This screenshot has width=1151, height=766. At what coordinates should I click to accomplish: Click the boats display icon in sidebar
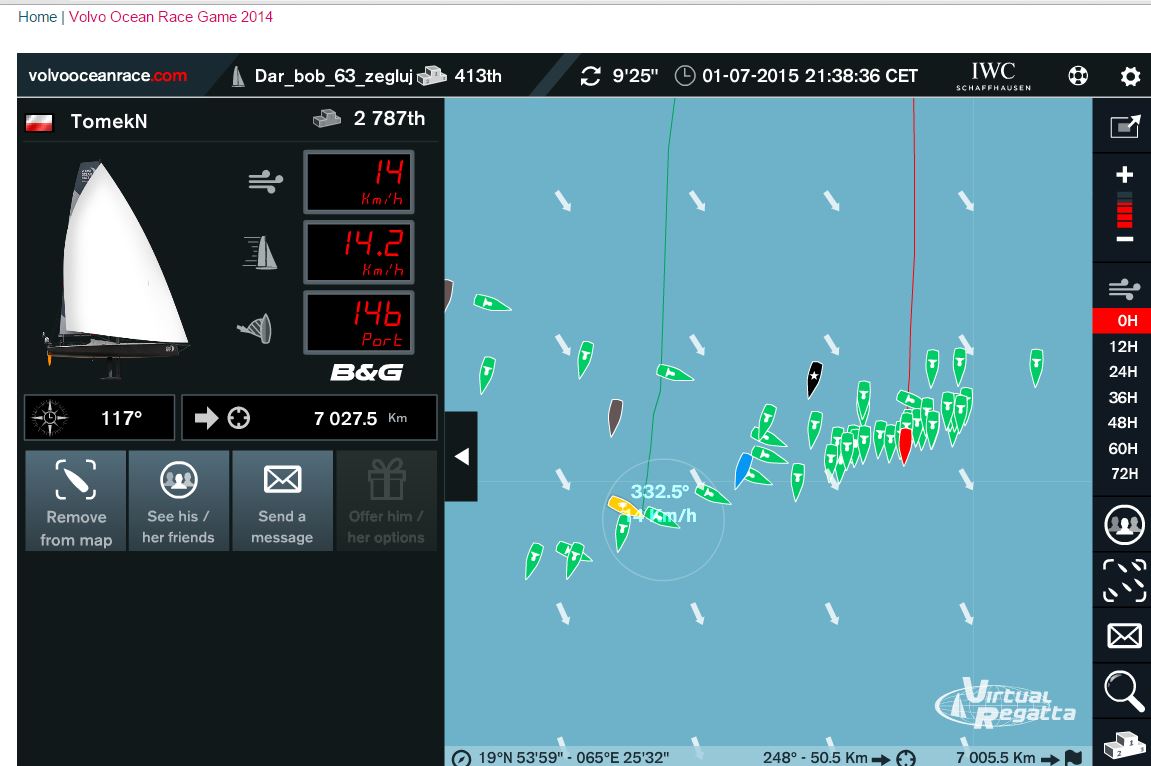(x=1124, y=580)
